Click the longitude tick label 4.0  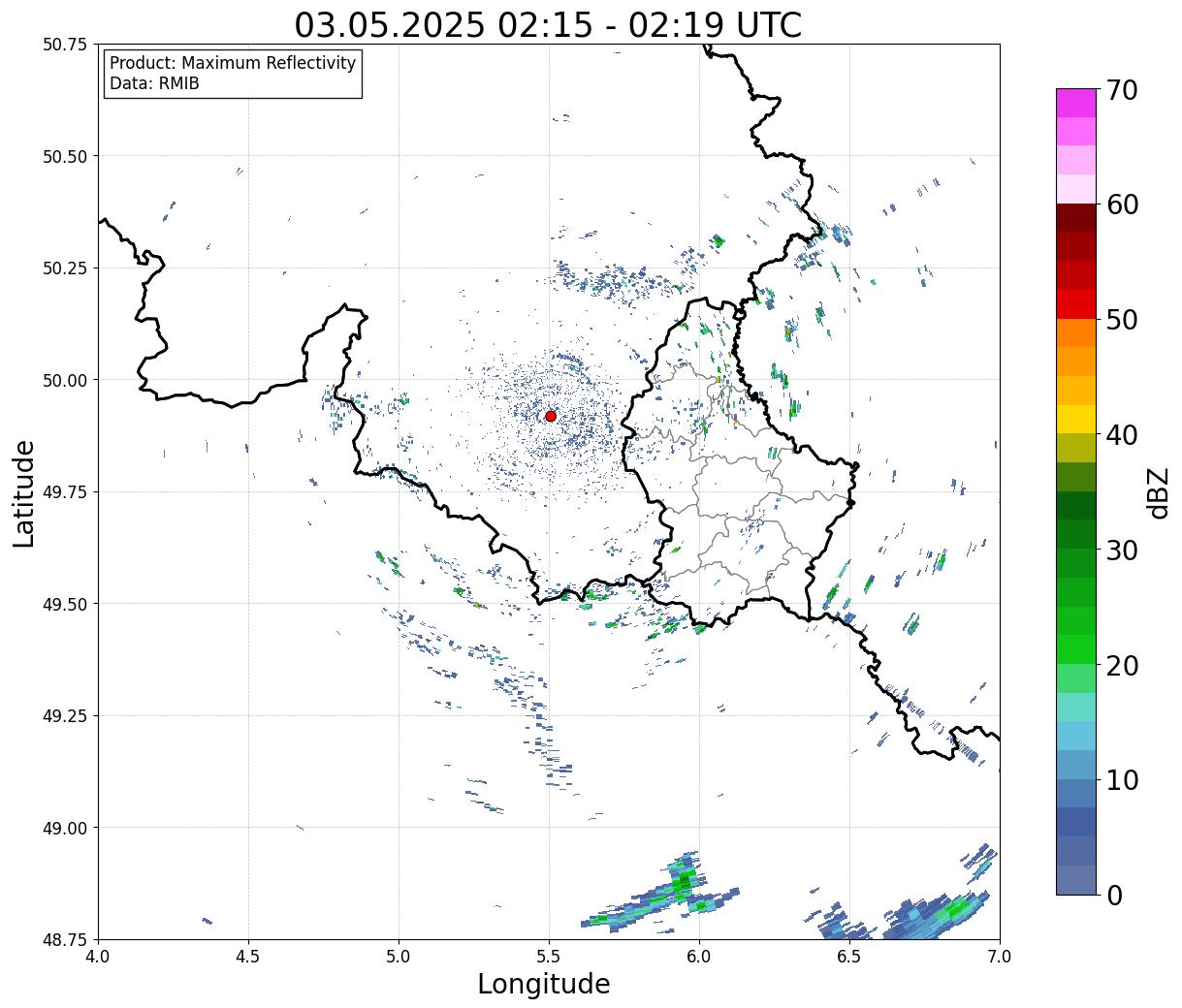[98, 957]
